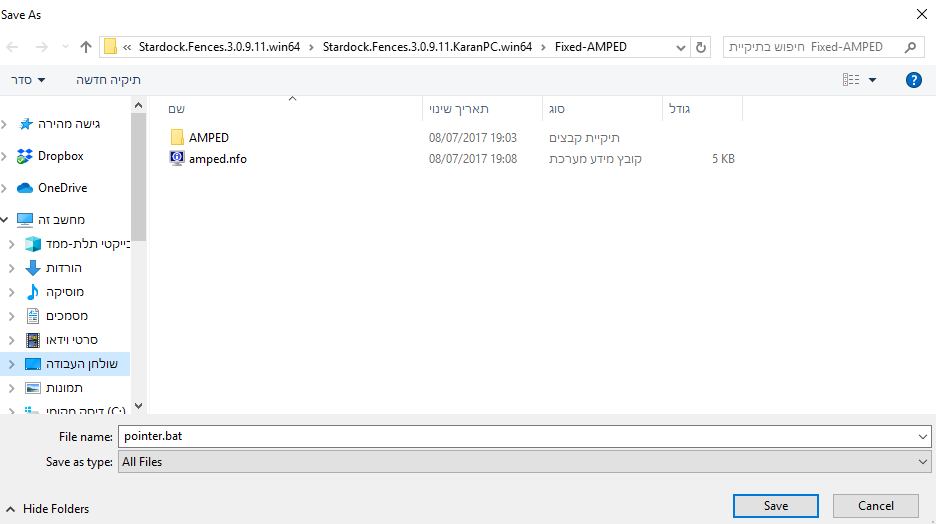Open סרטי וידאו videos folder

tap(72, 340)
